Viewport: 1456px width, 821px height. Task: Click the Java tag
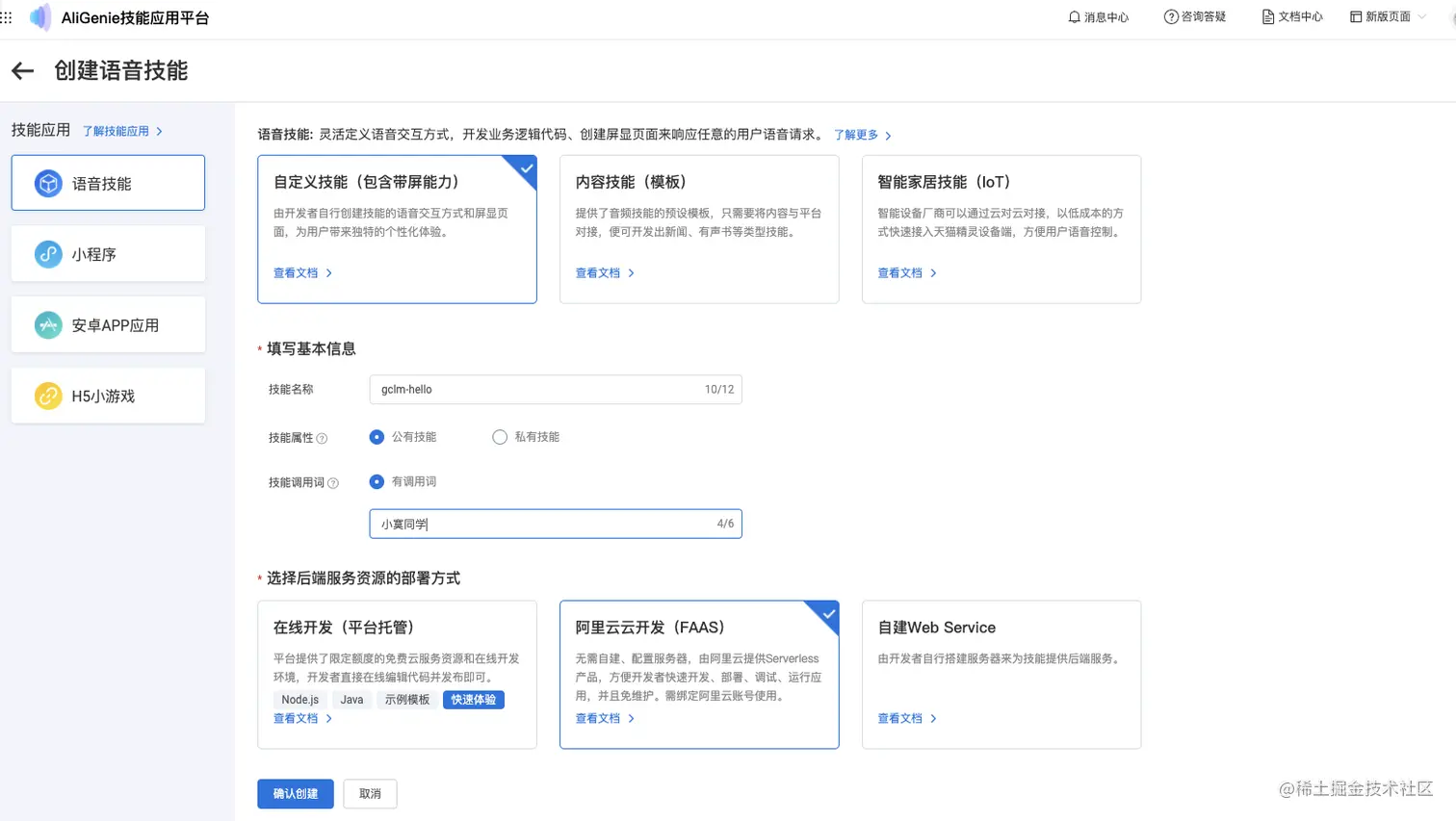coord(352,700)
